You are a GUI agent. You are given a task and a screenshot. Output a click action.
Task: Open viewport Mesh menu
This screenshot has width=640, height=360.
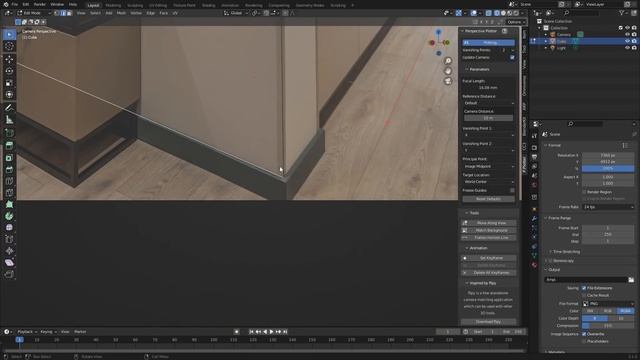click(x=121, y=13)
